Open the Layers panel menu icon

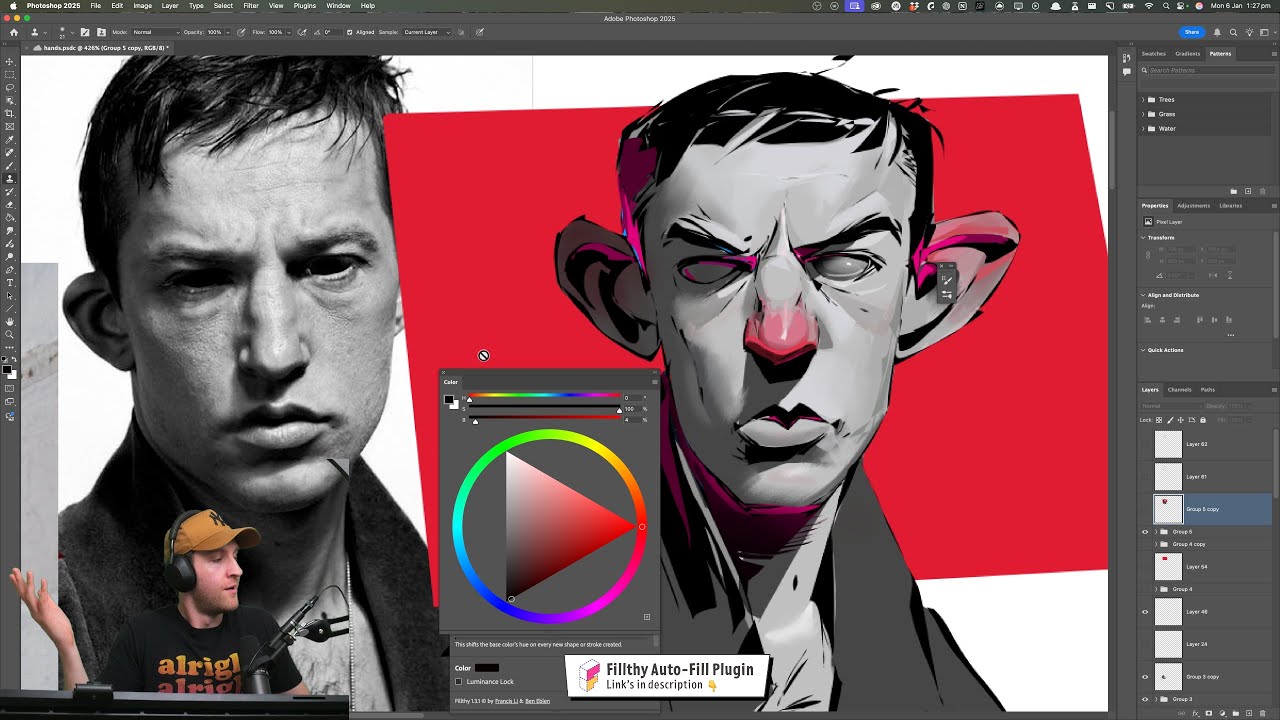click(x=1274, y=390)
